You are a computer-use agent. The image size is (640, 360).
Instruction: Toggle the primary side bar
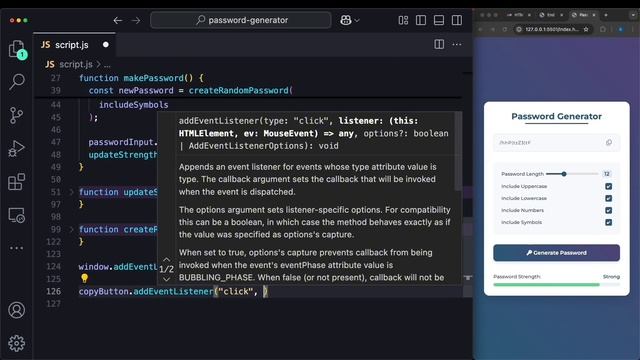421,20
